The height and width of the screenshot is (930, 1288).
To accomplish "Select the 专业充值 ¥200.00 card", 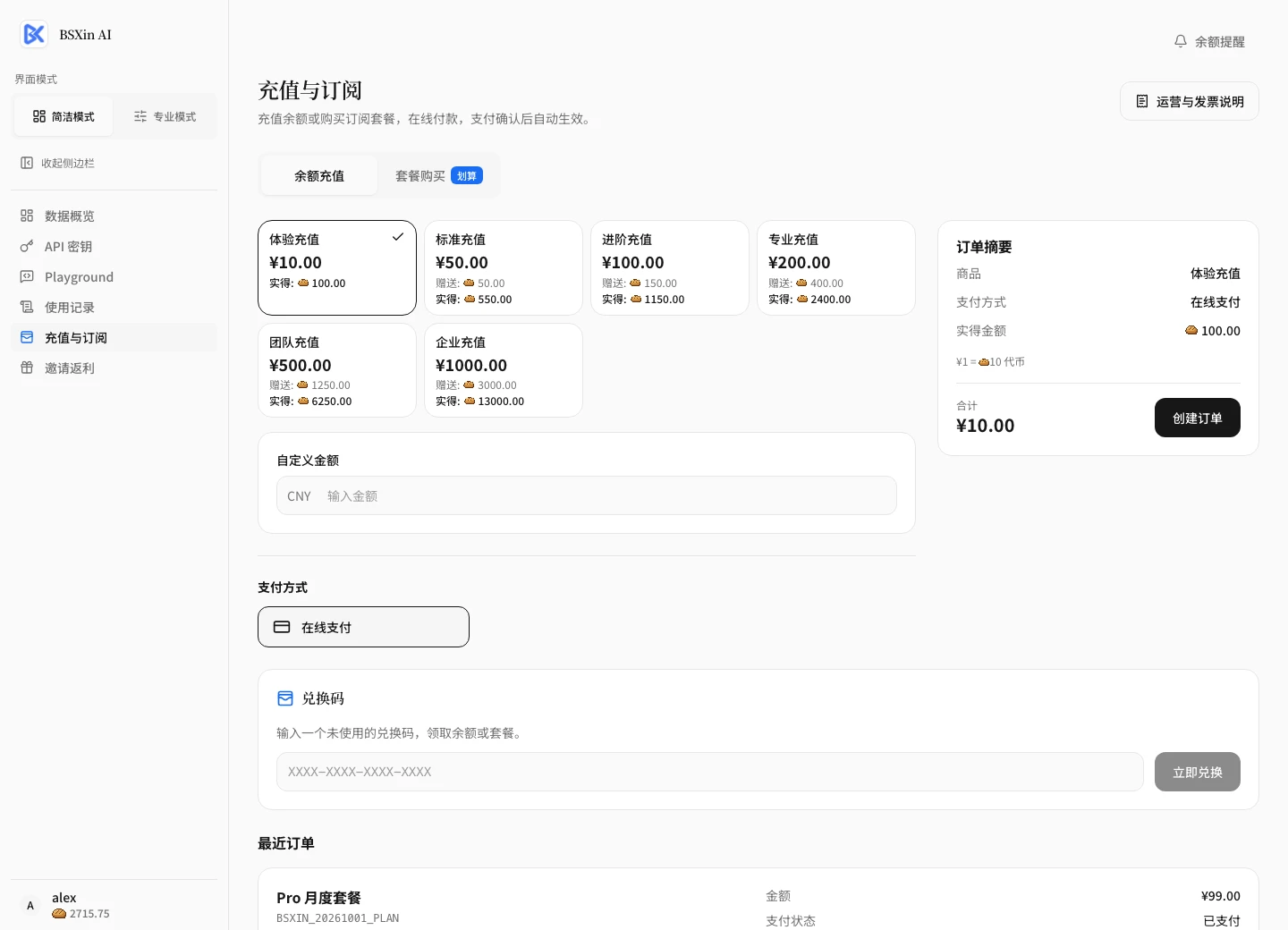I will 836,267.
